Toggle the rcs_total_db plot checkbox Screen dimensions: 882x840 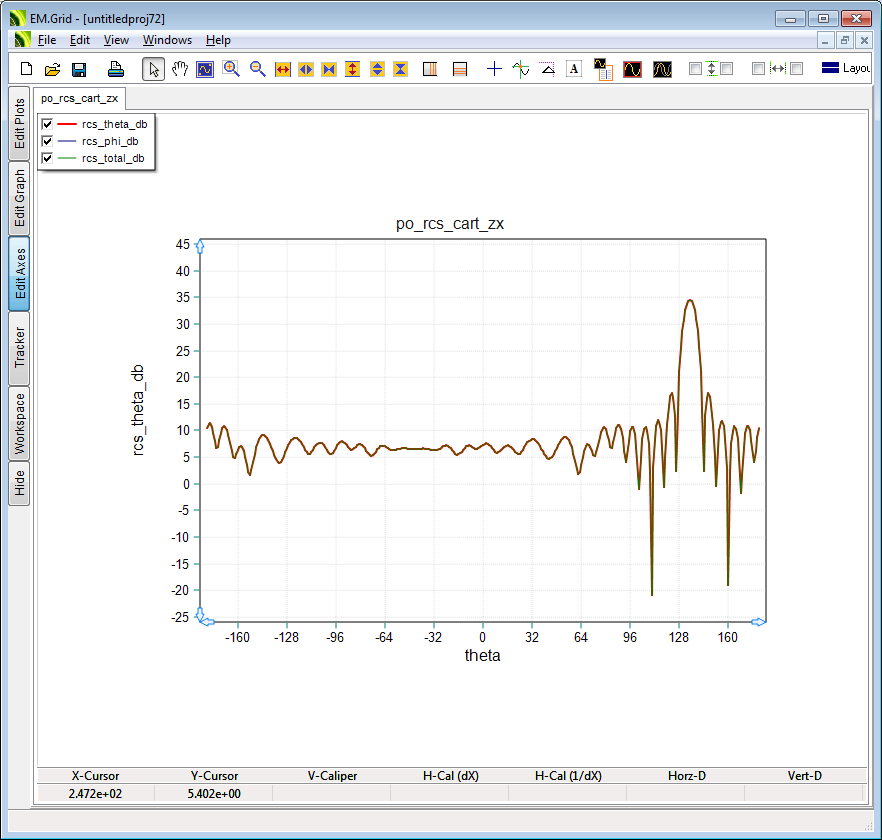(47, 158)
